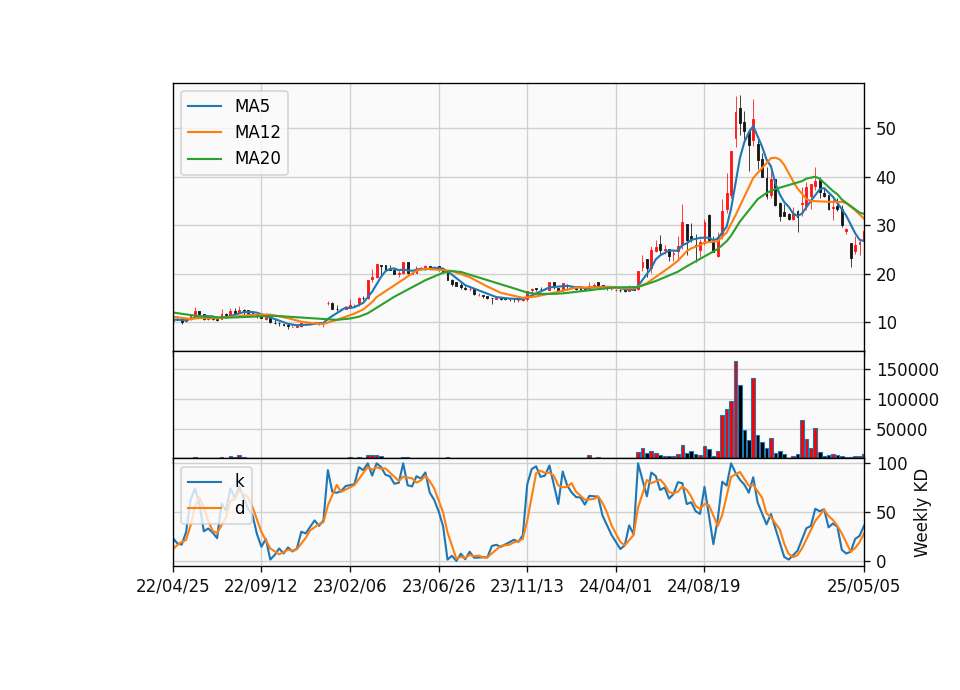Click the MA12 legend label
The height and width of the screenshot is (690, 960).
pos(257,132)
